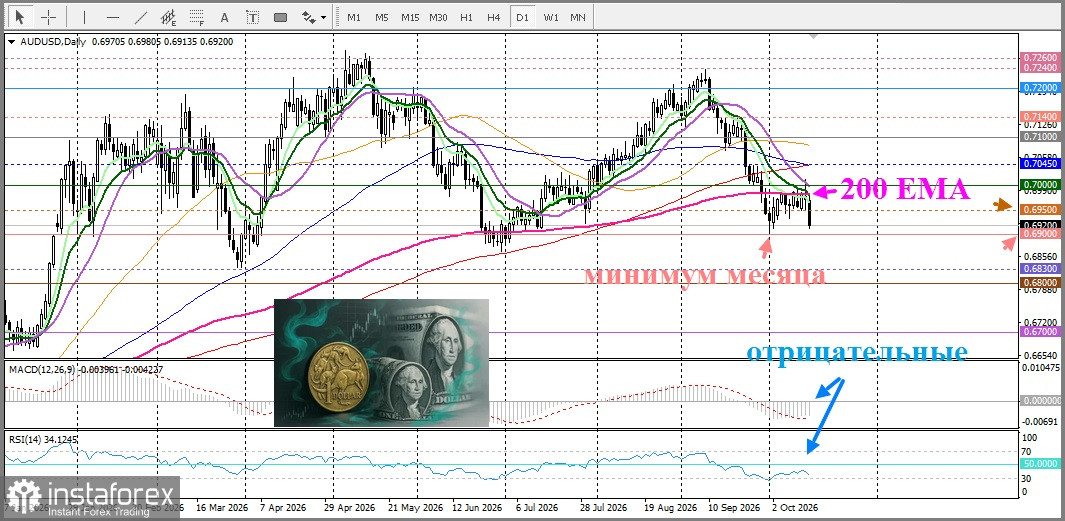The image size is (1065, 521).
Task: Click the 0.68300 price level label
Action: pos(1041,269)
